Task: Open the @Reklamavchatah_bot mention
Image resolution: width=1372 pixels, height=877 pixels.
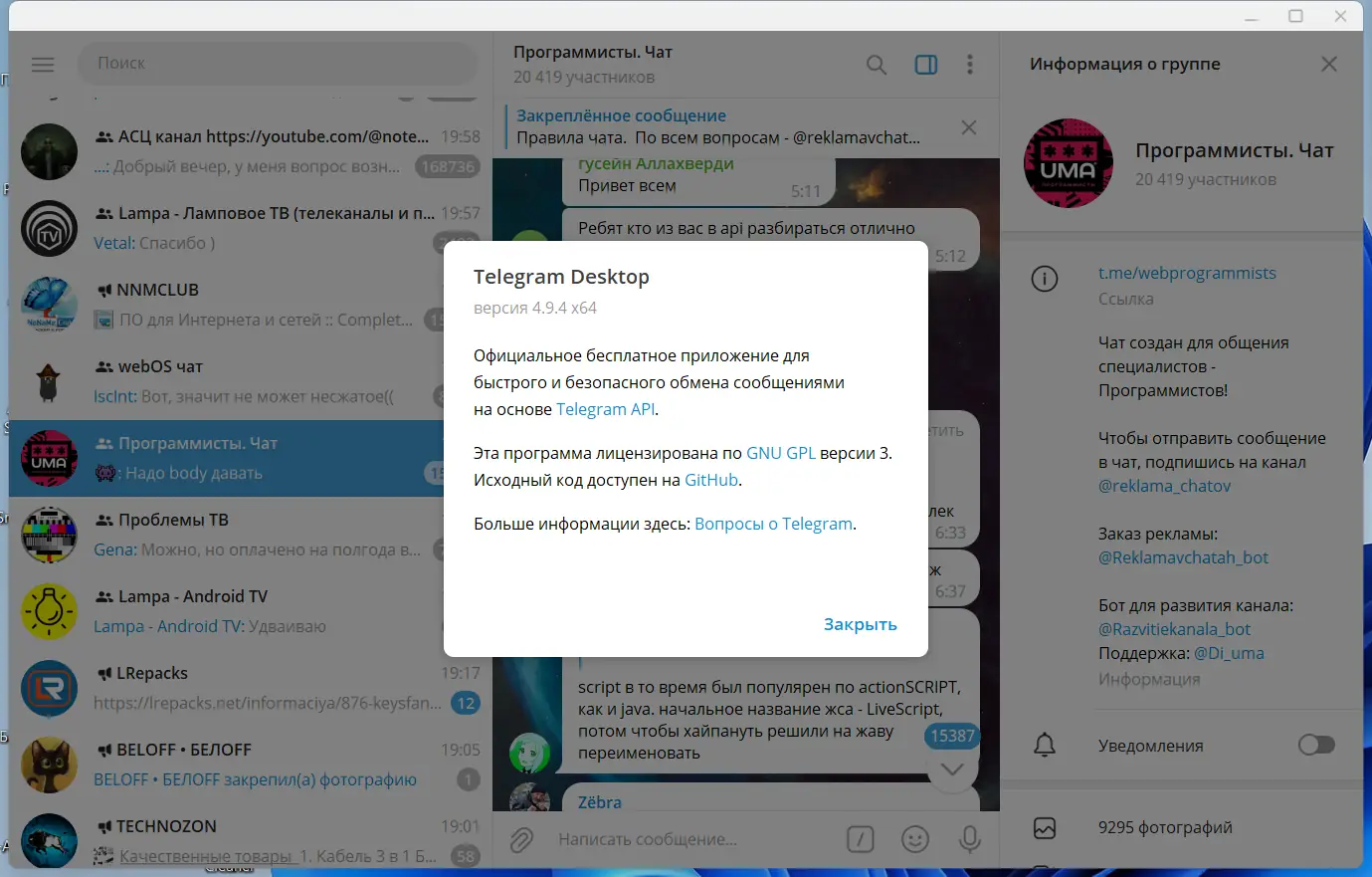Action: pyautogui.click(x=1183, y=557)
